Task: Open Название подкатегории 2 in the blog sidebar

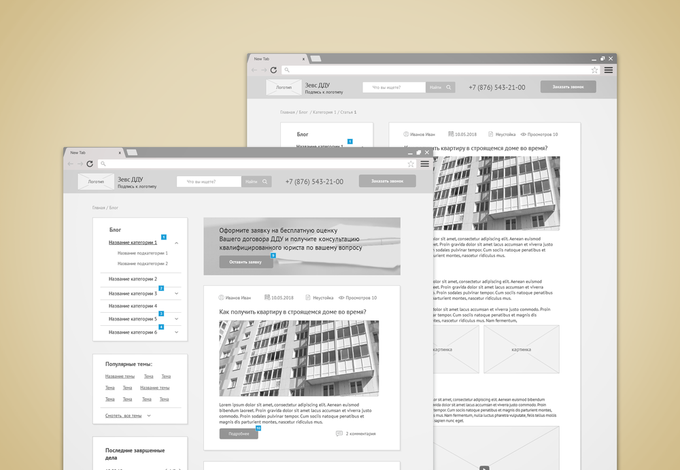Action: (x=143, y=264)
